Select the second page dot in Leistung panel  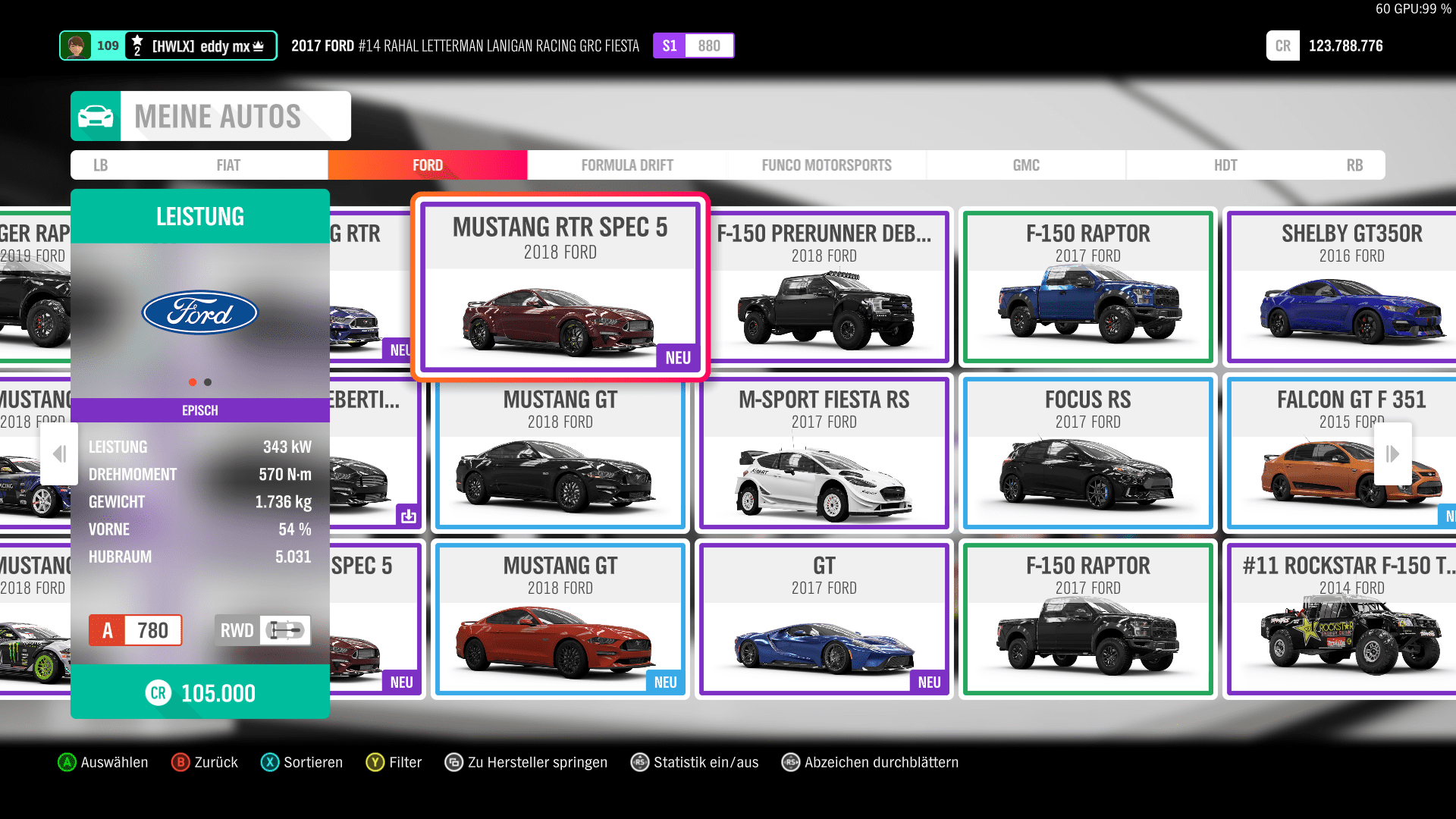pos(208,382)
